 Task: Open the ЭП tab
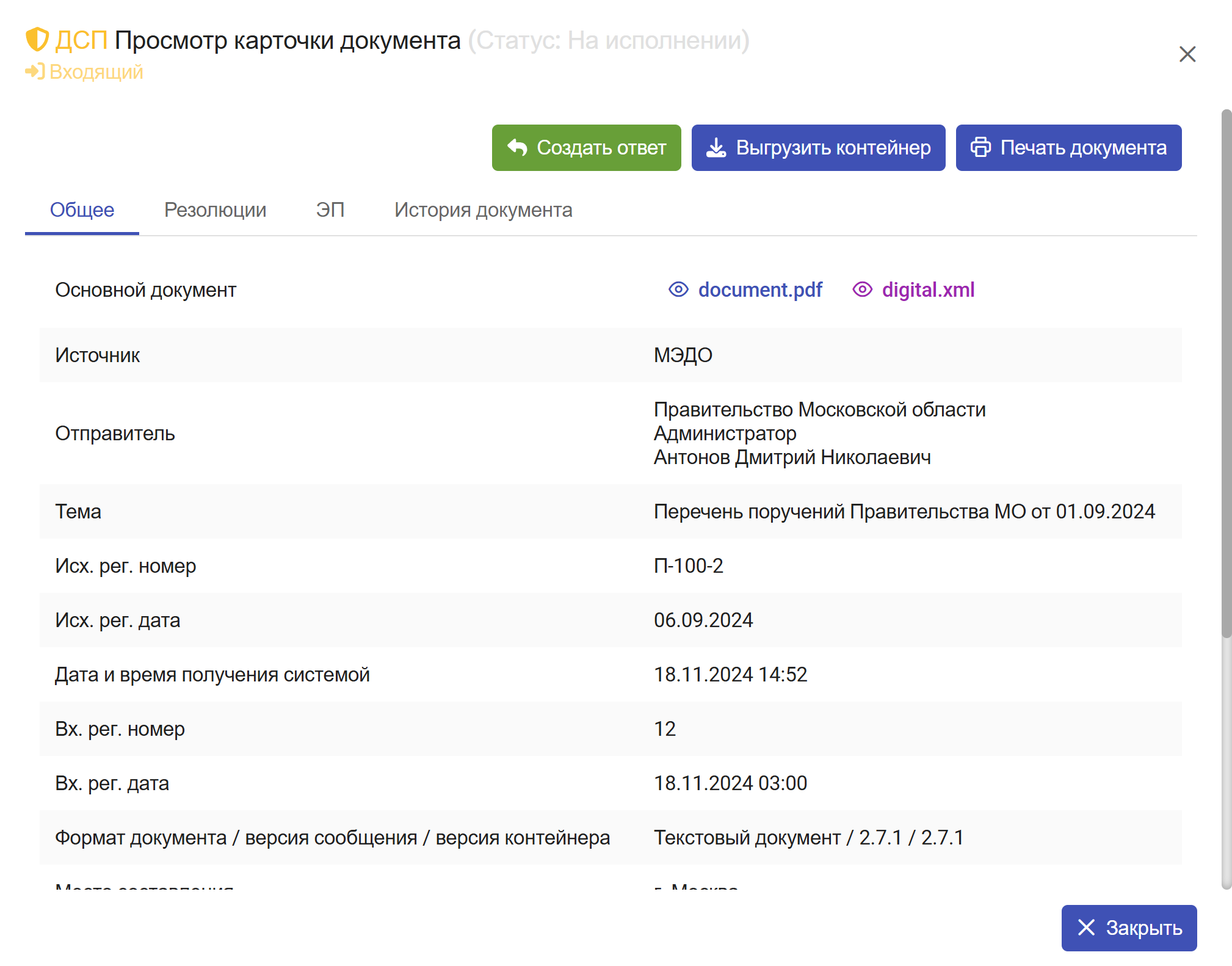click(x=330, y=210)
